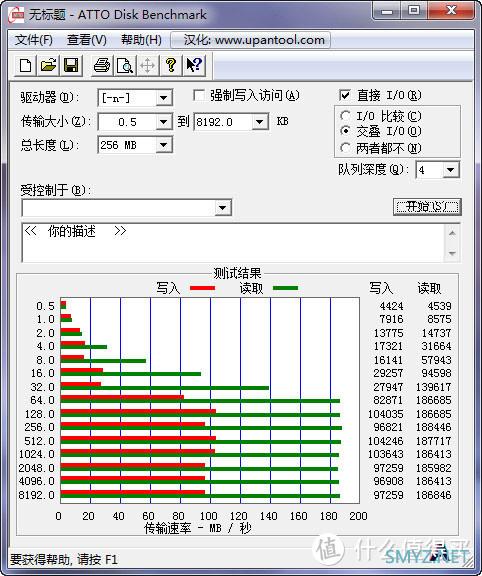Open 查看(V) menu

(x=87, y=40)
